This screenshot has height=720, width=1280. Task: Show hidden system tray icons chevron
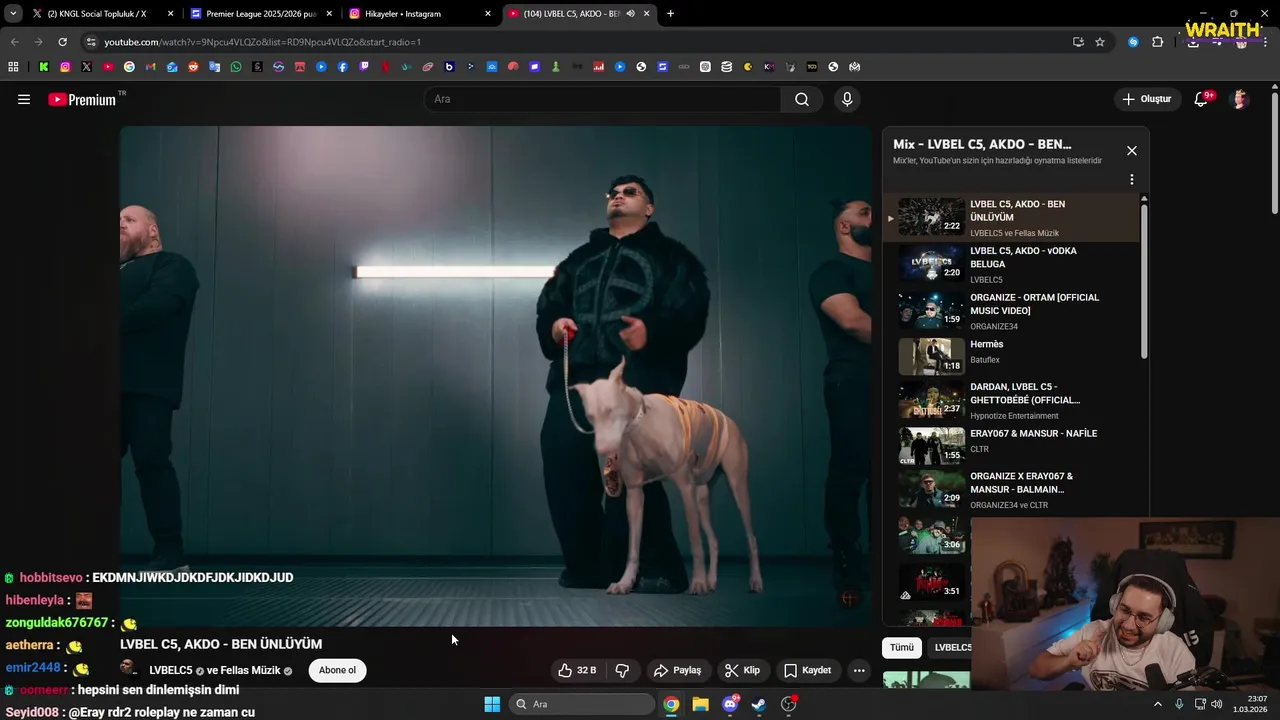pyautogui.click(x=1158, y=704)
